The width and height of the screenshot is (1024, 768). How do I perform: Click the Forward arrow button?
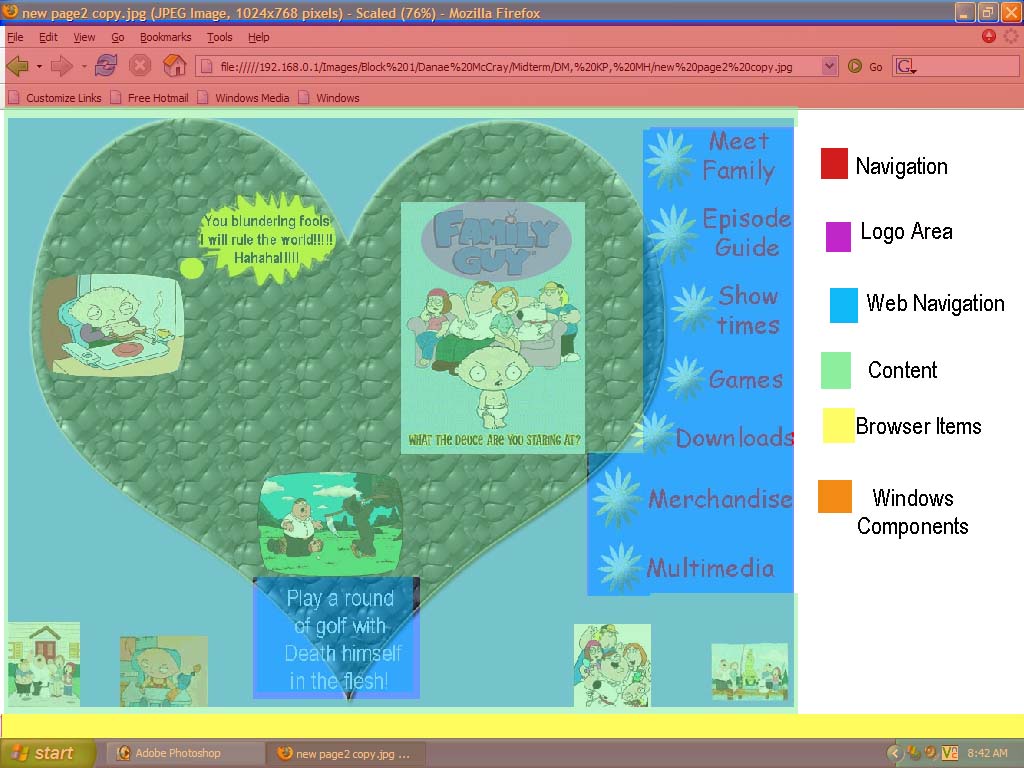62,66
